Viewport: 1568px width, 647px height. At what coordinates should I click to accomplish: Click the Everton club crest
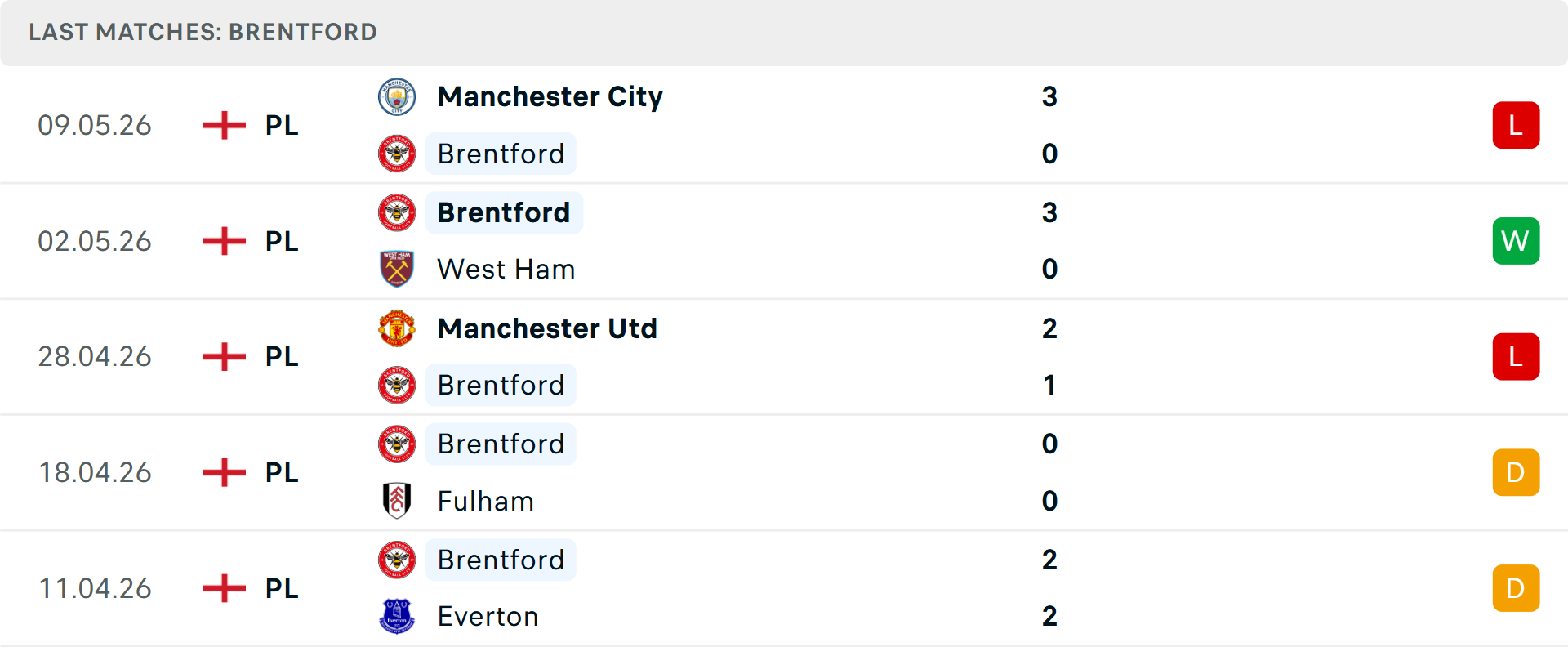[x=397, y=617]
